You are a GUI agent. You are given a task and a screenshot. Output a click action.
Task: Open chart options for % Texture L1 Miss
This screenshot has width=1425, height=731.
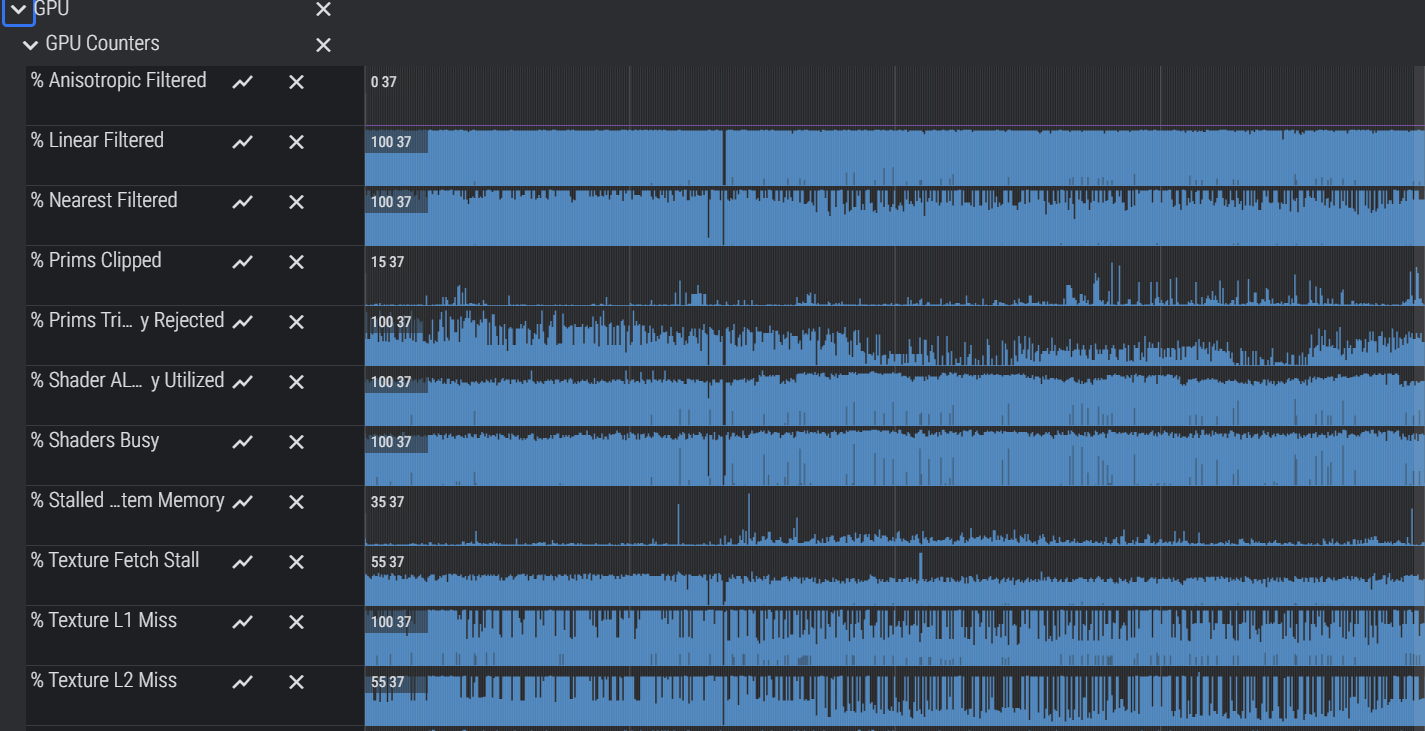(x=242, y=622)
